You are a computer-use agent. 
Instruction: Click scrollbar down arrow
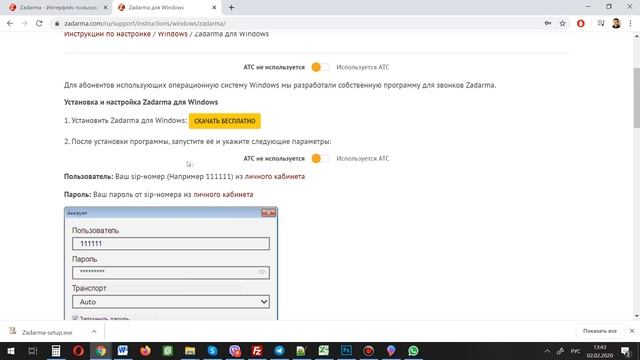[637, 316]
